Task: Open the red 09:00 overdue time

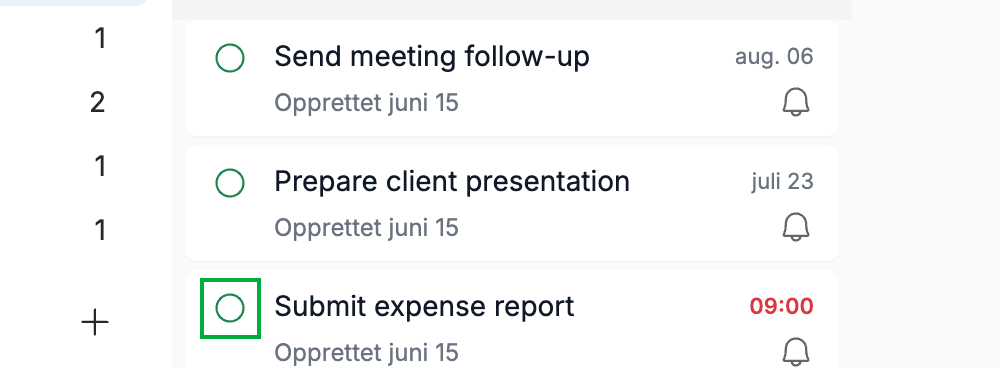Action: (x=782, y=307)
